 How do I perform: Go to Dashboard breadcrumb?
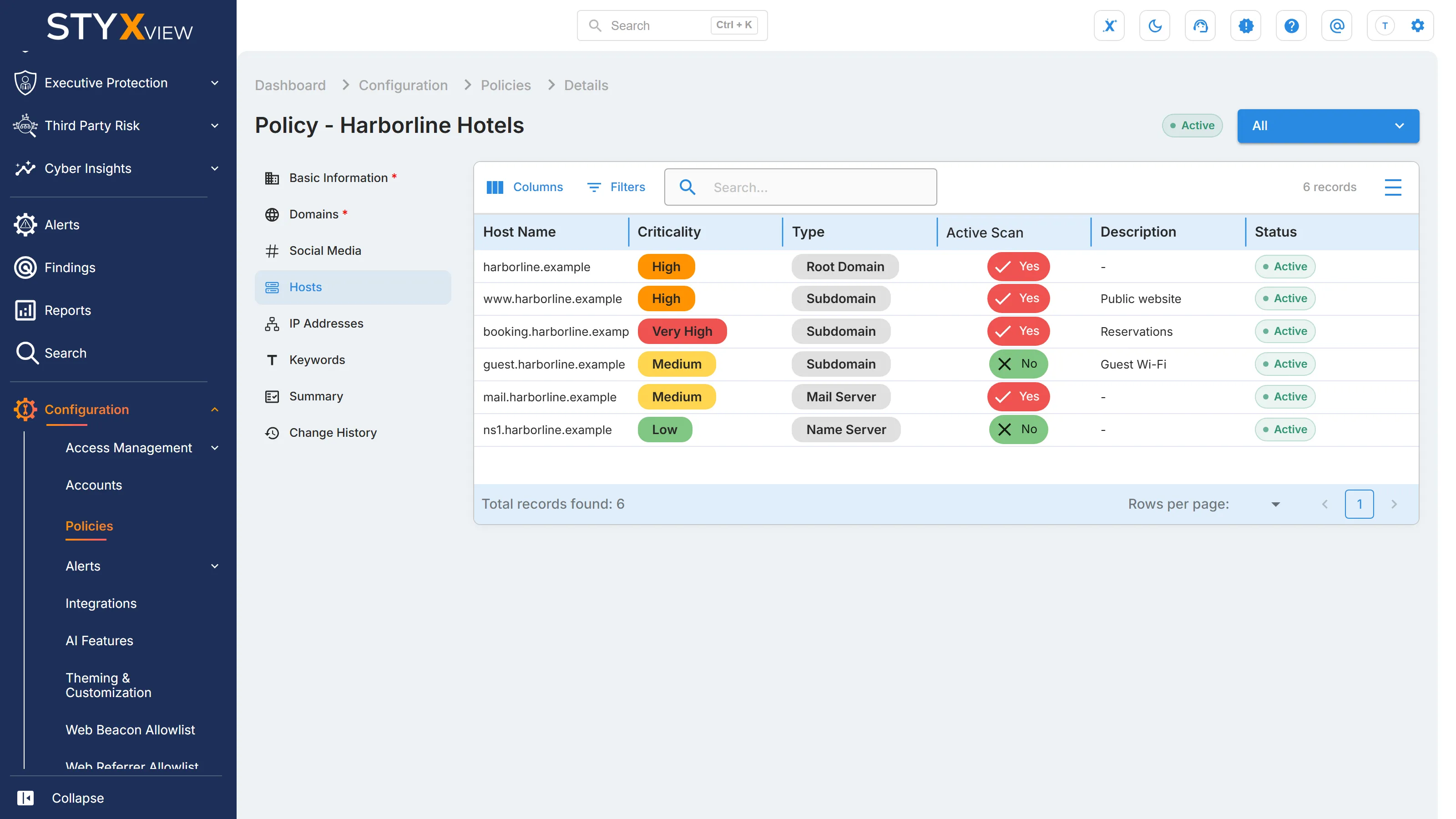[x=290, y=86]
